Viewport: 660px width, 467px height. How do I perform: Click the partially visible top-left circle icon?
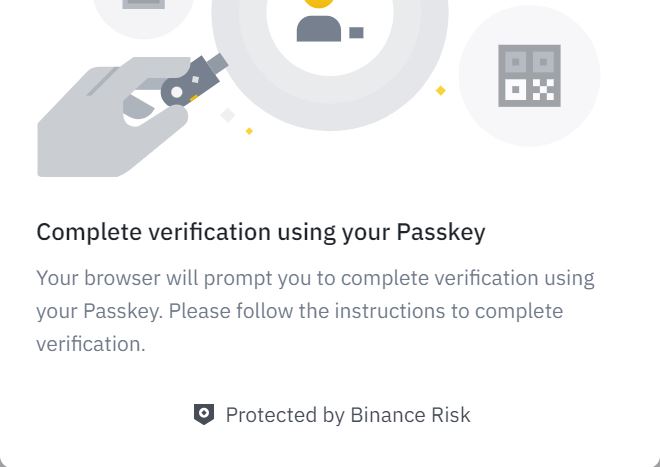tap(143, 10)
